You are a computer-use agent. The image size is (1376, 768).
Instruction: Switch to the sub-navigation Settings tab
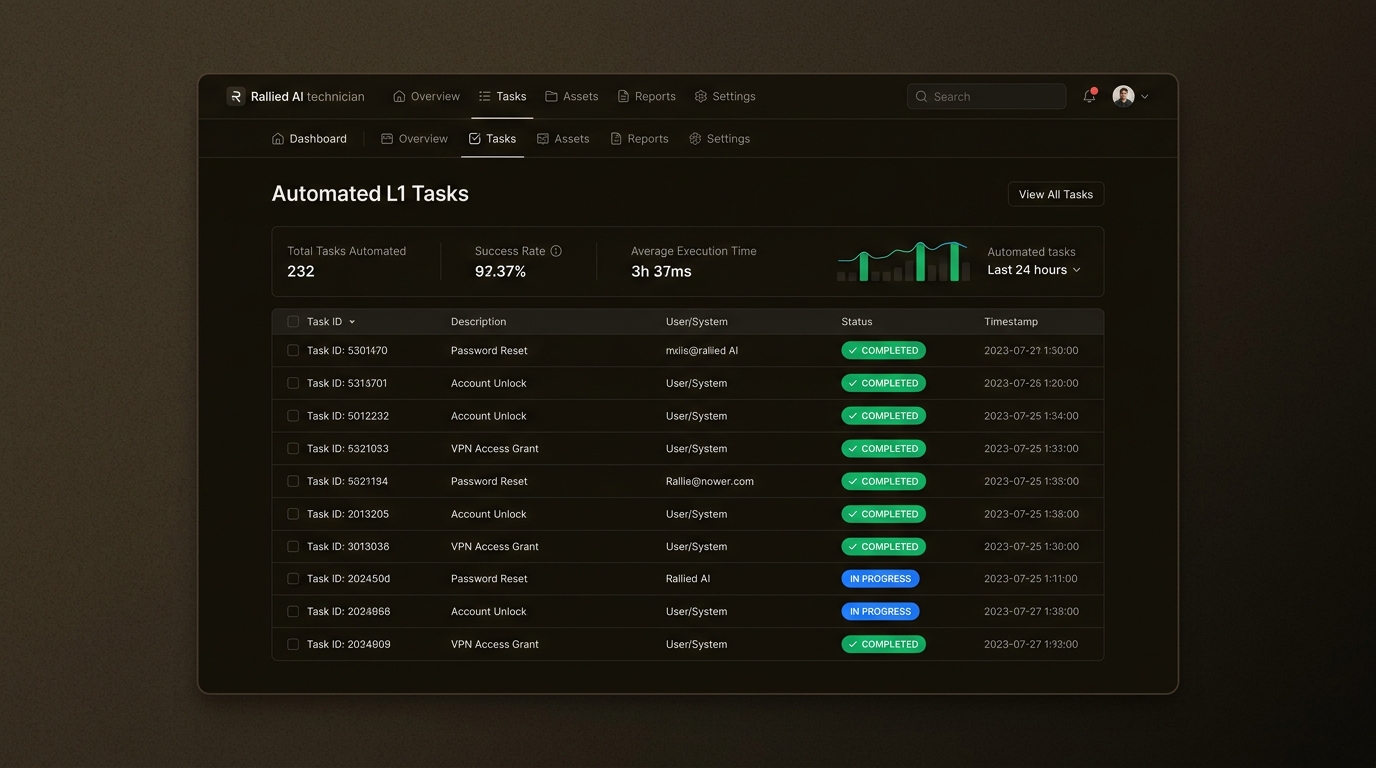pyautogui.click(x=719, y=139)
